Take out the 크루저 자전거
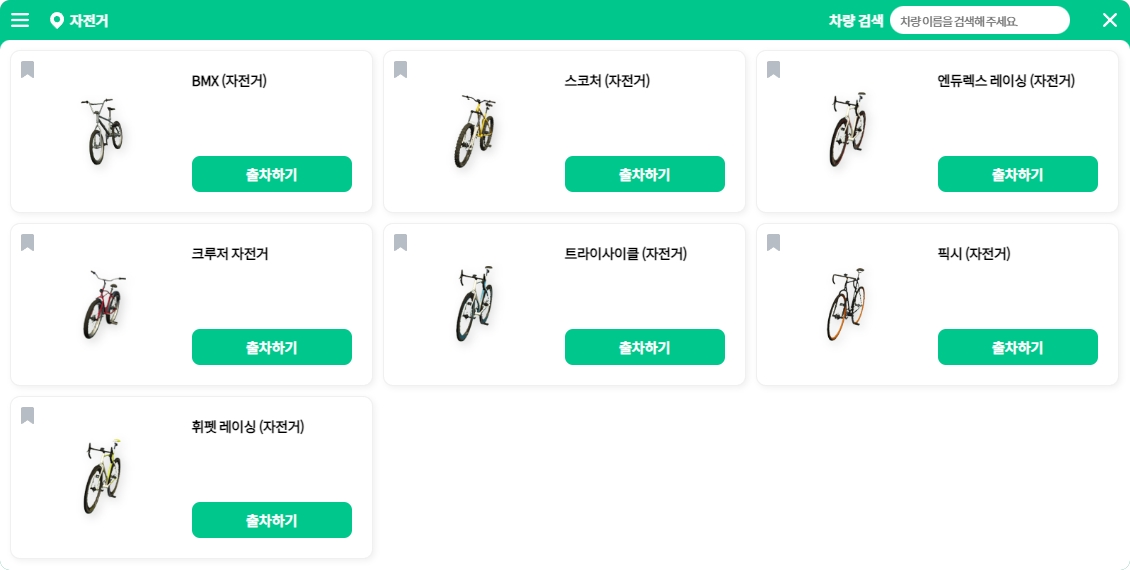Viewport: 1130px width, 570px height. tap(271, 347)
